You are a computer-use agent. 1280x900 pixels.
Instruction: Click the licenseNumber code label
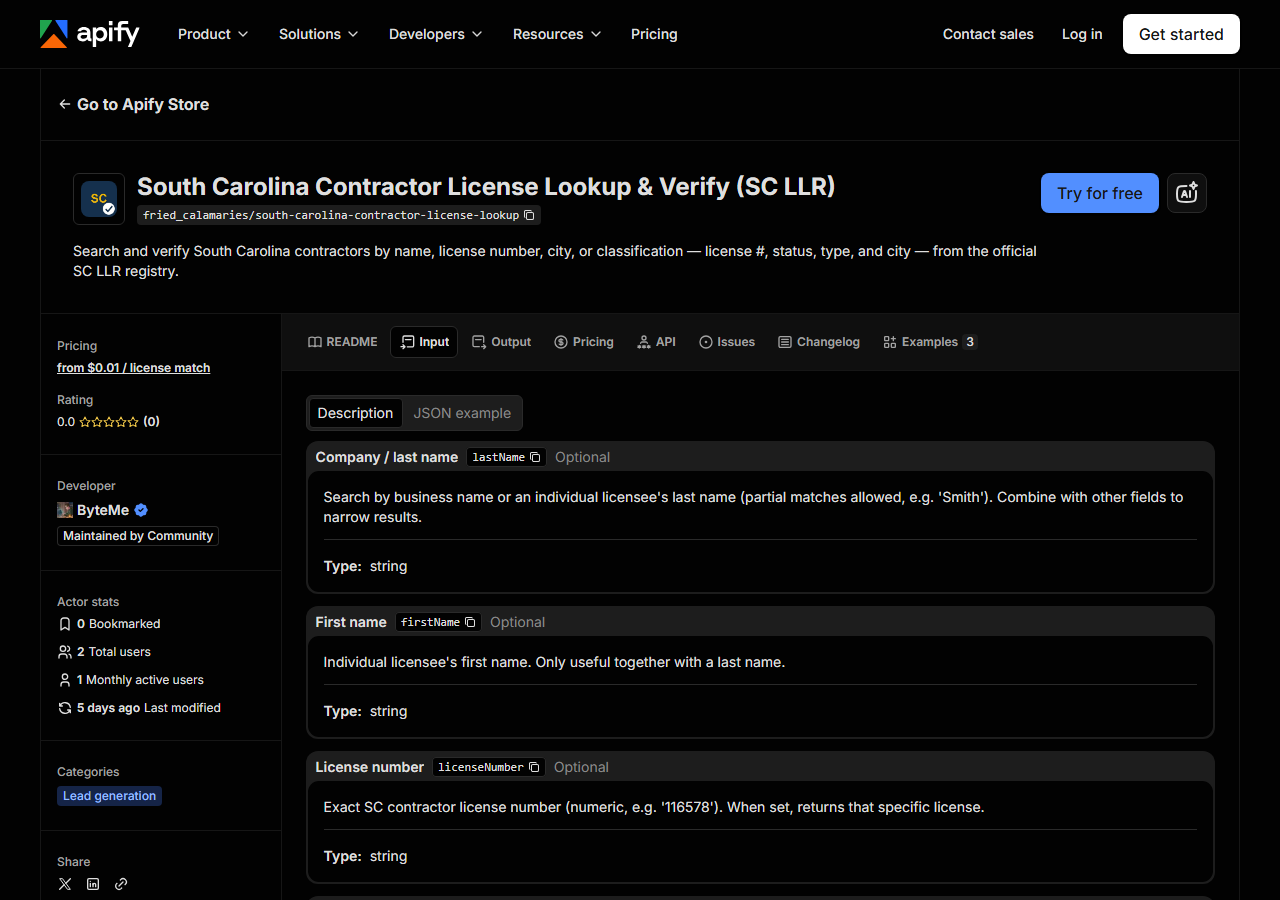[x=481, y=767]
